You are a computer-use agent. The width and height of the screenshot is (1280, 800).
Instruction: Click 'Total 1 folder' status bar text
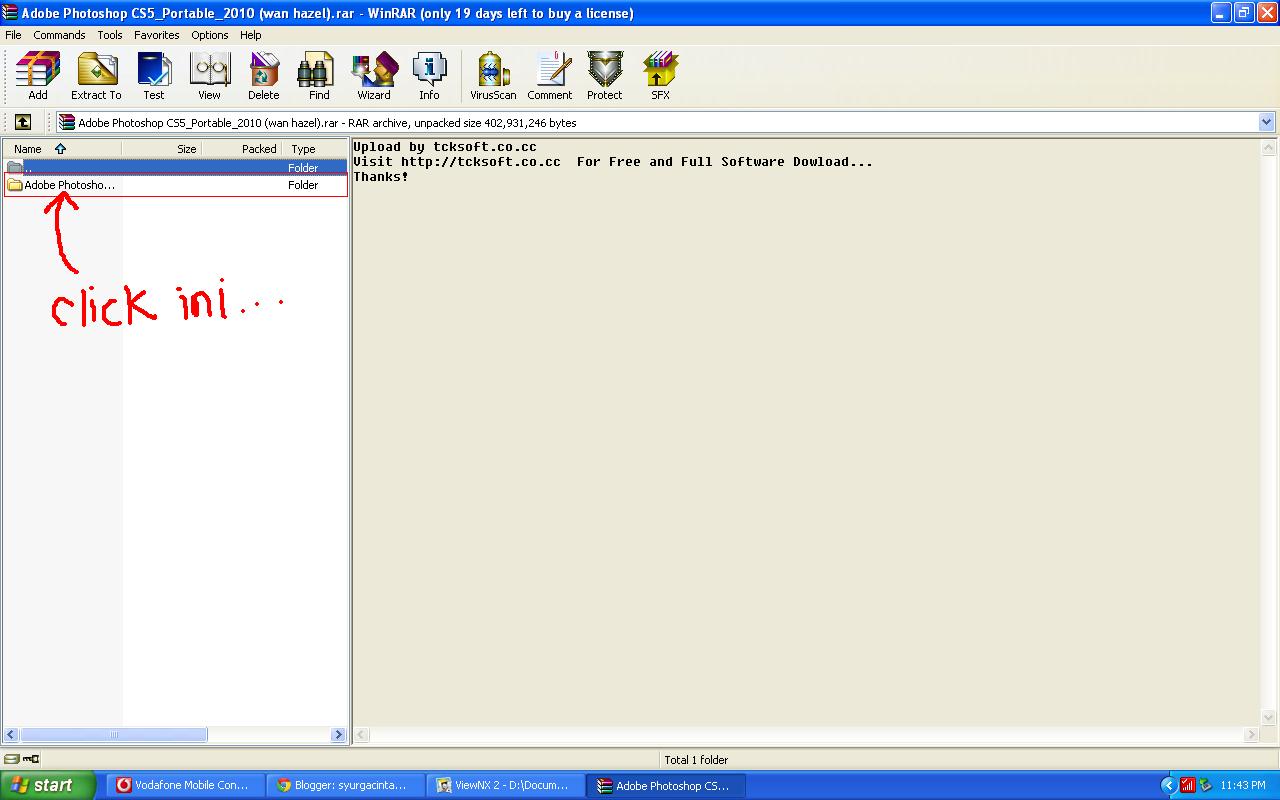pos(696,760)
